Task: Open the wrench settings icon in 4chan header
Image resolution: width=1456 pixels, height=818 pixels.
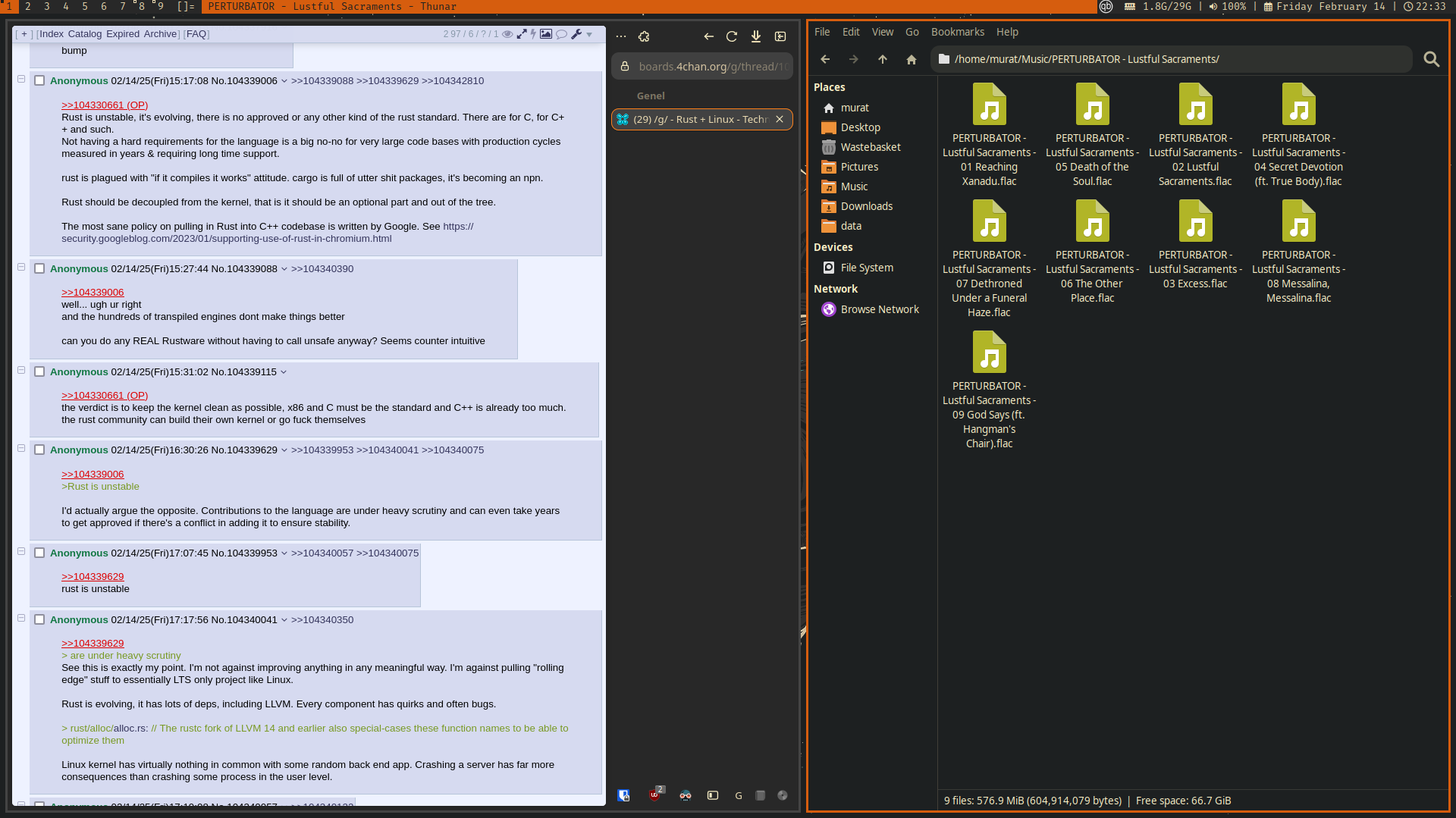Action: 576,34
